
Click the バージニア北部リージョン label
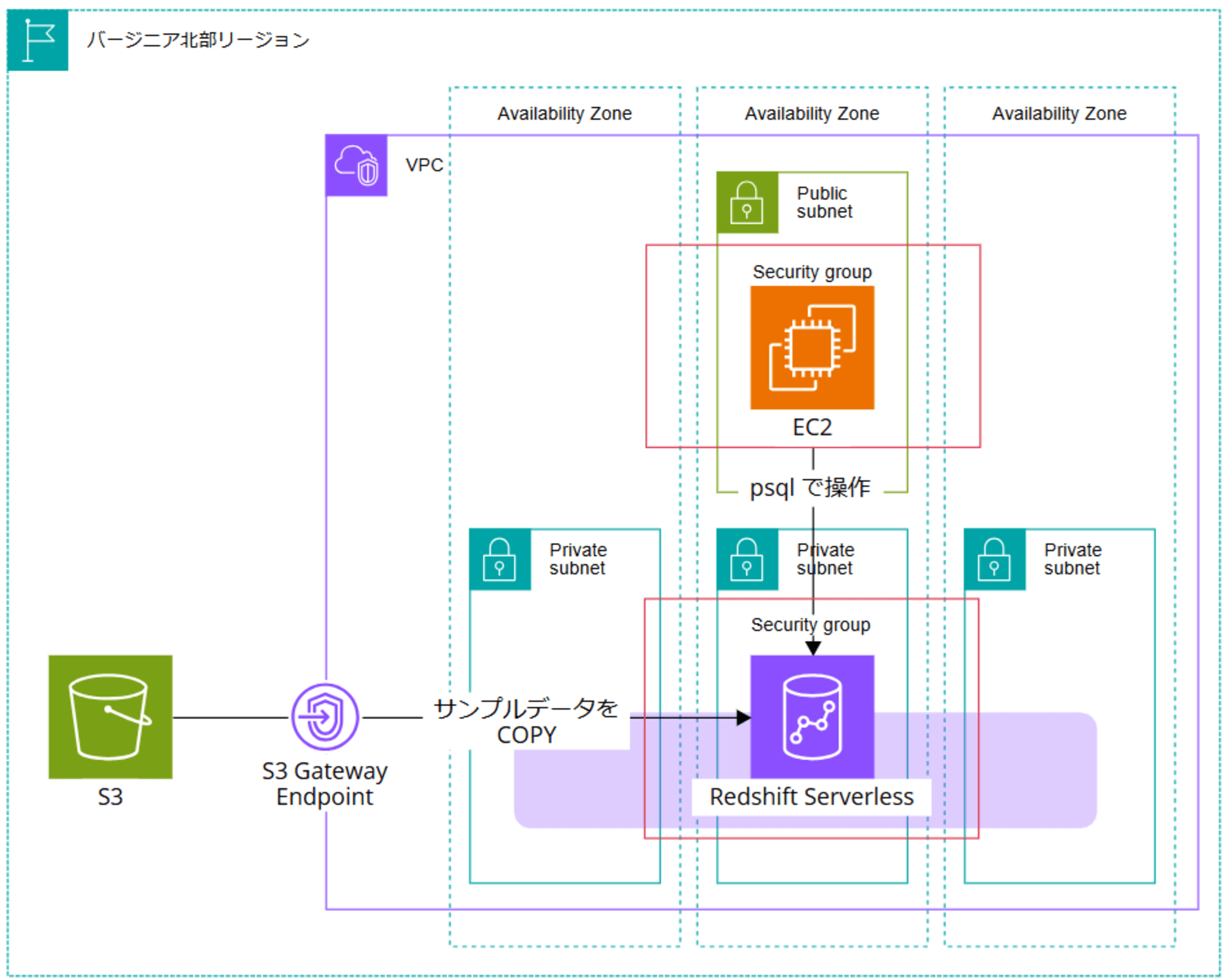(x=198, y=40)
